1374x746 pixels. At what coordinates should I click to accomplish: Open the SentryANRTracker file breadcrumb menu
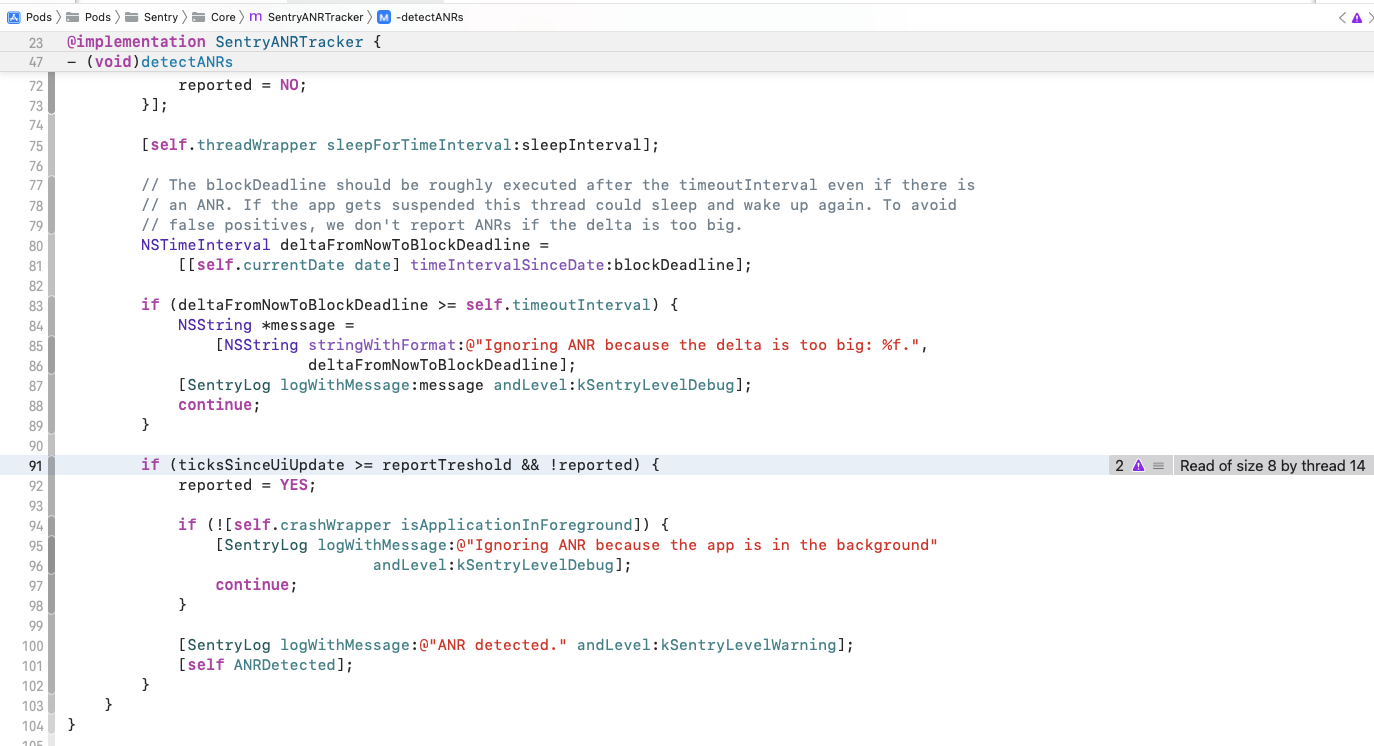point(307,17)
